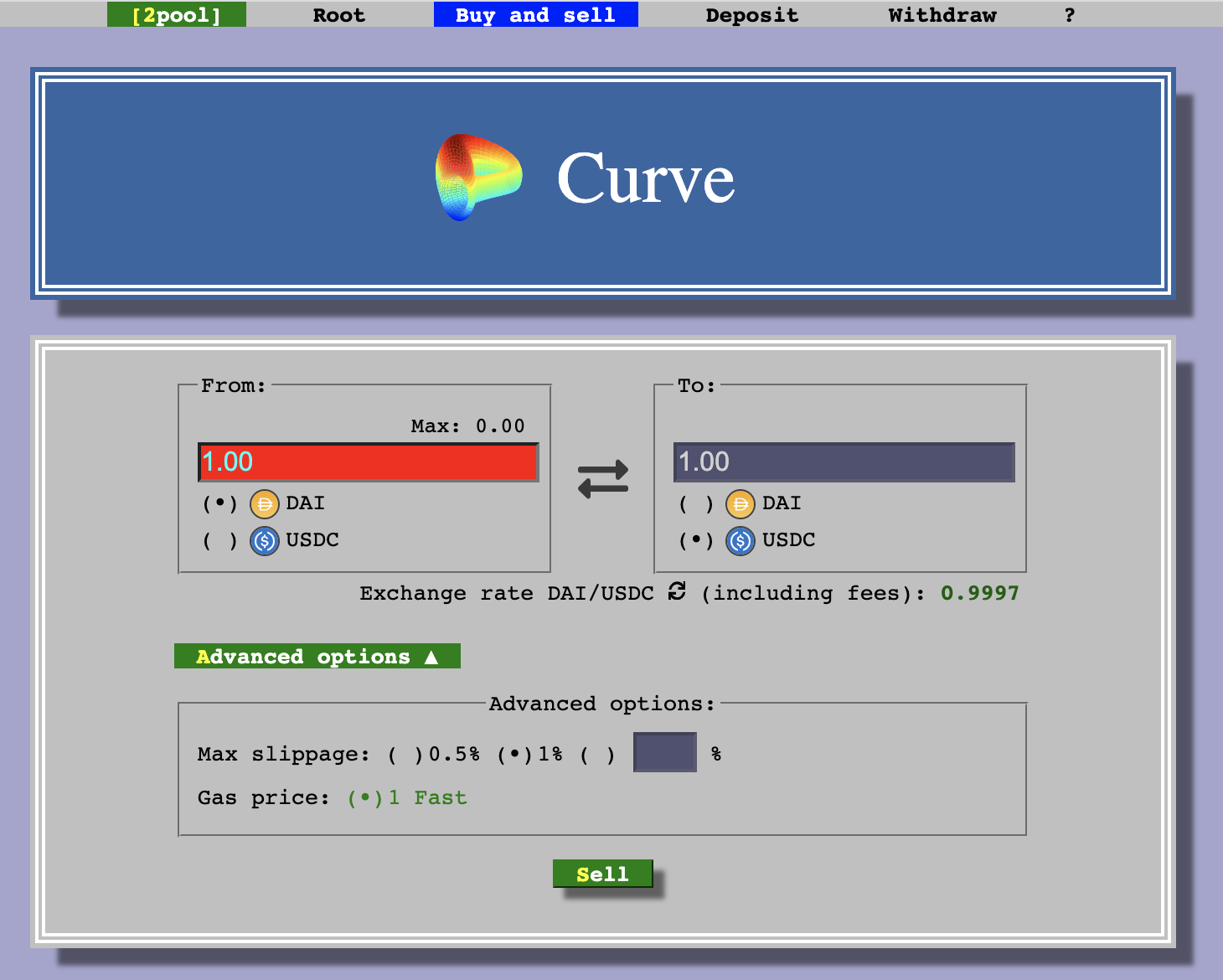Click the USDC coin icon in the From panel
The height and width of the screenshot is (980, 1223).
[x=265, y=540]
